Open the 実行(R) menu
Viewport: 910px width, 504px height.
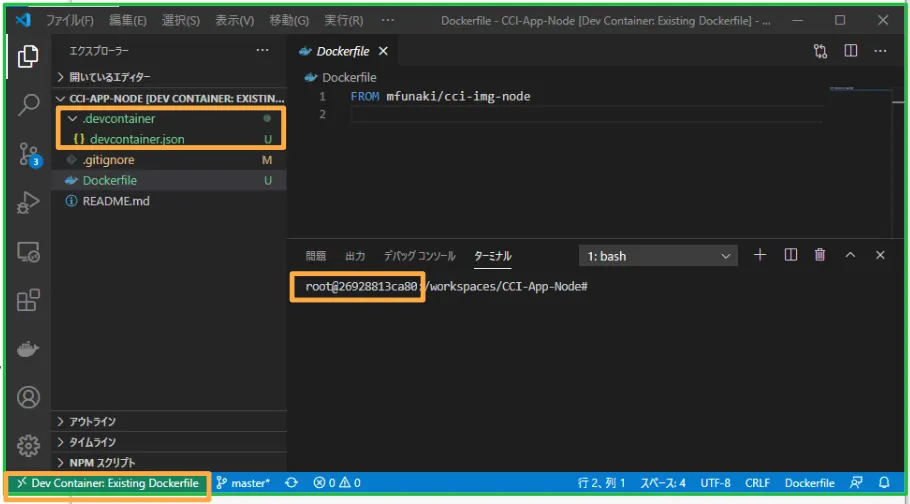pos(344,20)
